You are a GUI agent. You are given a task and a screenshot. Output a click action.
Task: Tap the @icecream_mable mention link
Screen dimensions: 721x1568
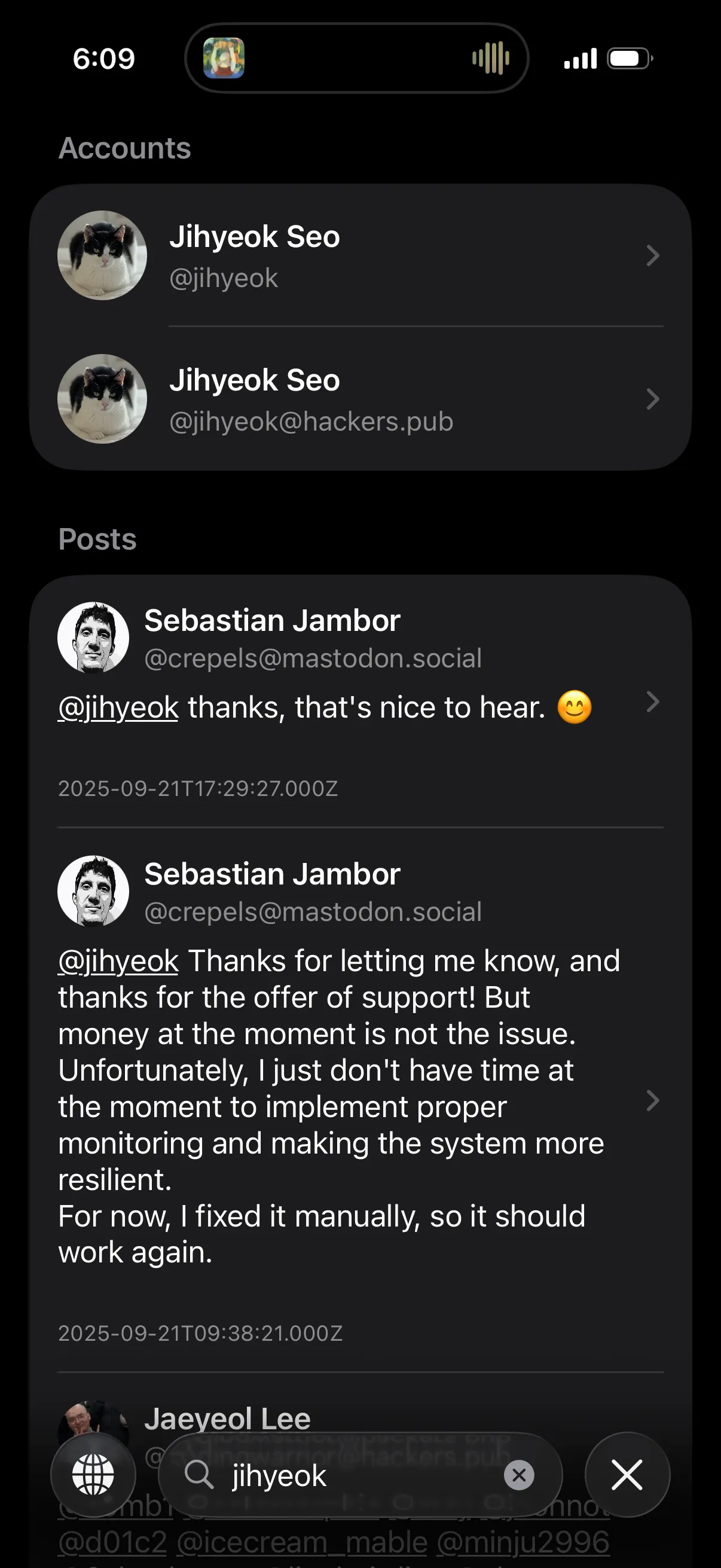tap(302, 1542)
